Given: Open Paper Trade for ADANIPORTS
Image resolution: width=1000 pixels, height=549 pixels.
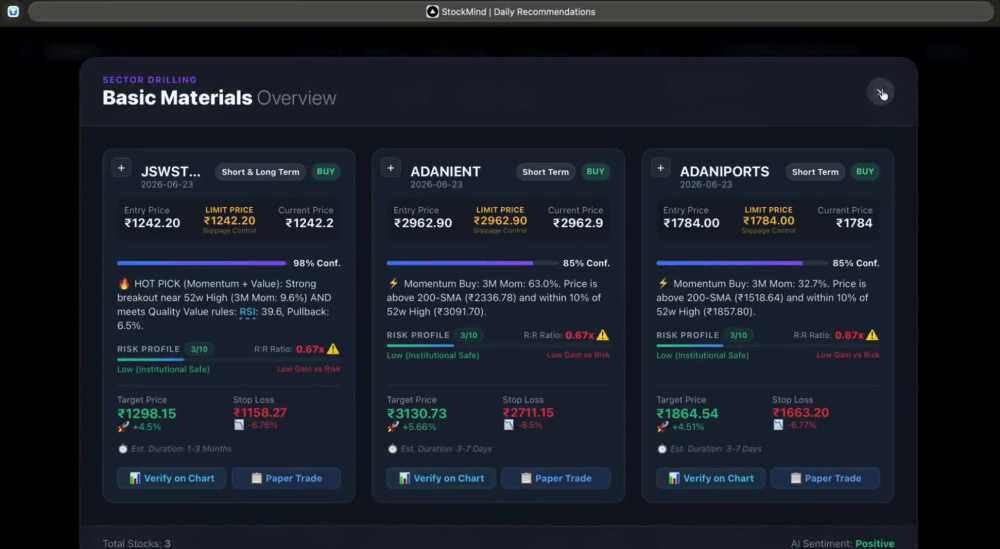Looking at the screenshot, I should point(825,478).
